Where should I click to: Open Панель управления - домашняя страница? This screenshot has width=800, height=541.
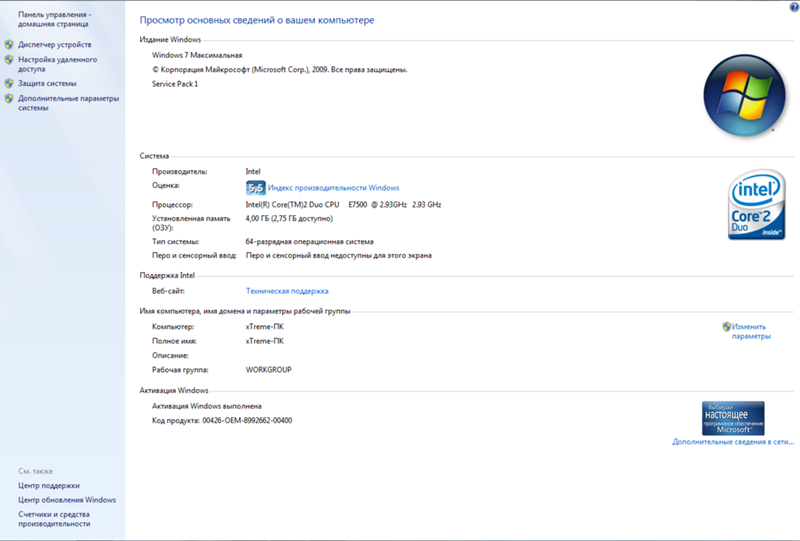[55, 19]
